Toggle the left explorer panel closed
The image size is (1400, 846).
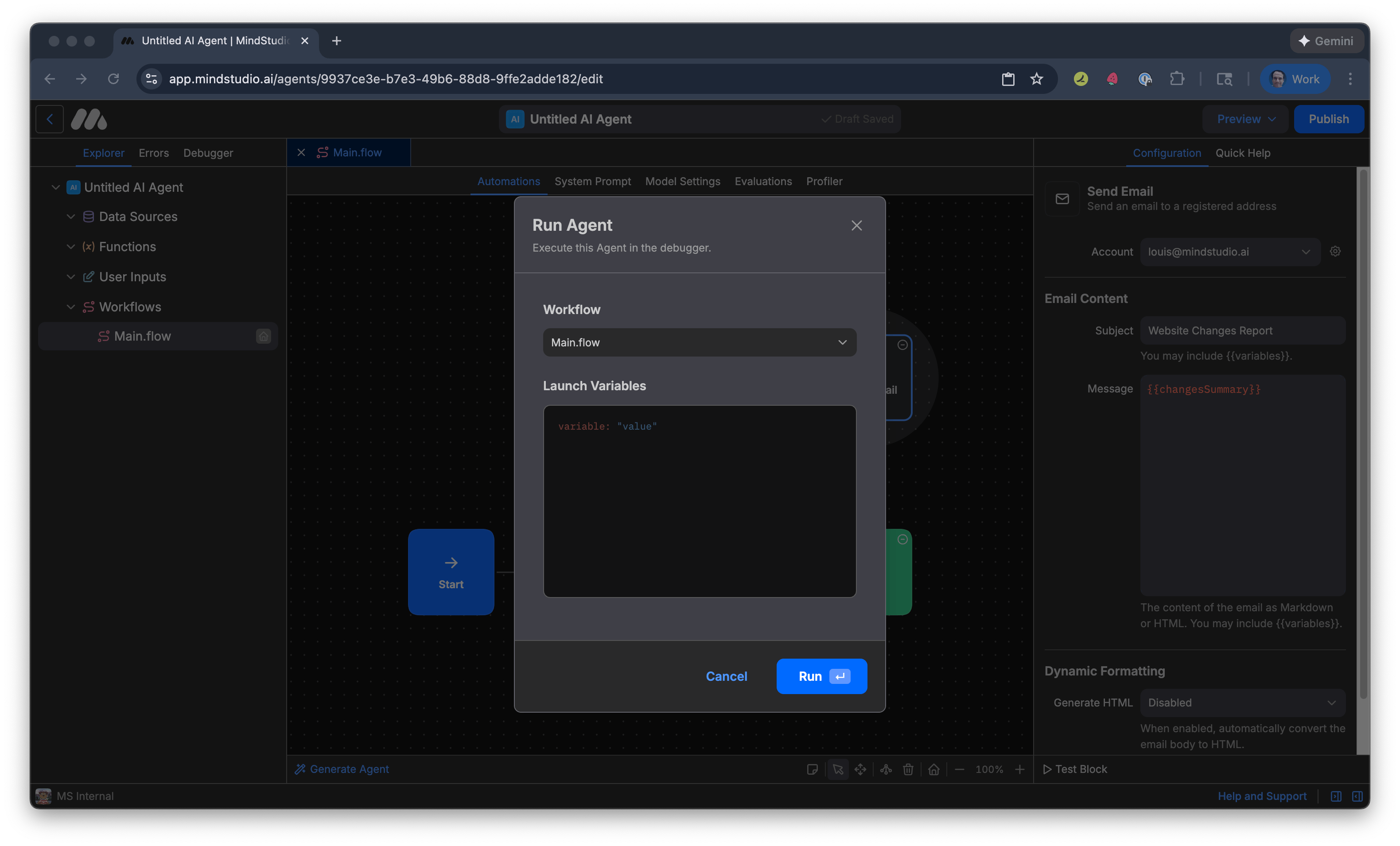1336,796
